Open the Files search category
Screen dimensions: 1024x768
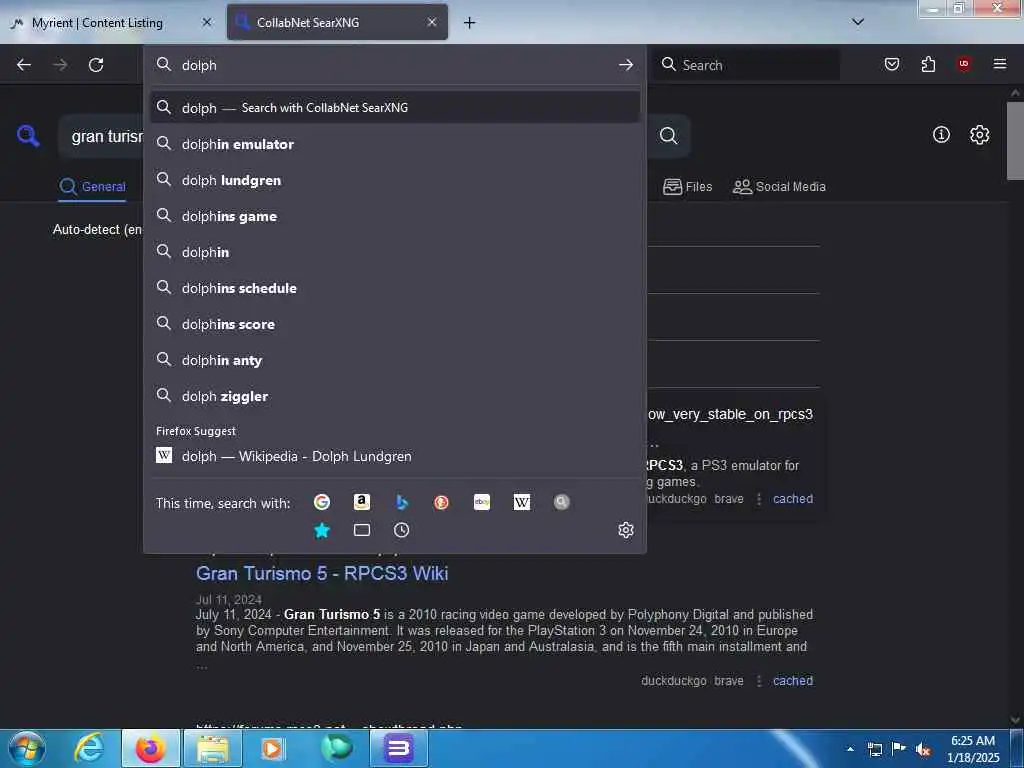pos(688,187)
